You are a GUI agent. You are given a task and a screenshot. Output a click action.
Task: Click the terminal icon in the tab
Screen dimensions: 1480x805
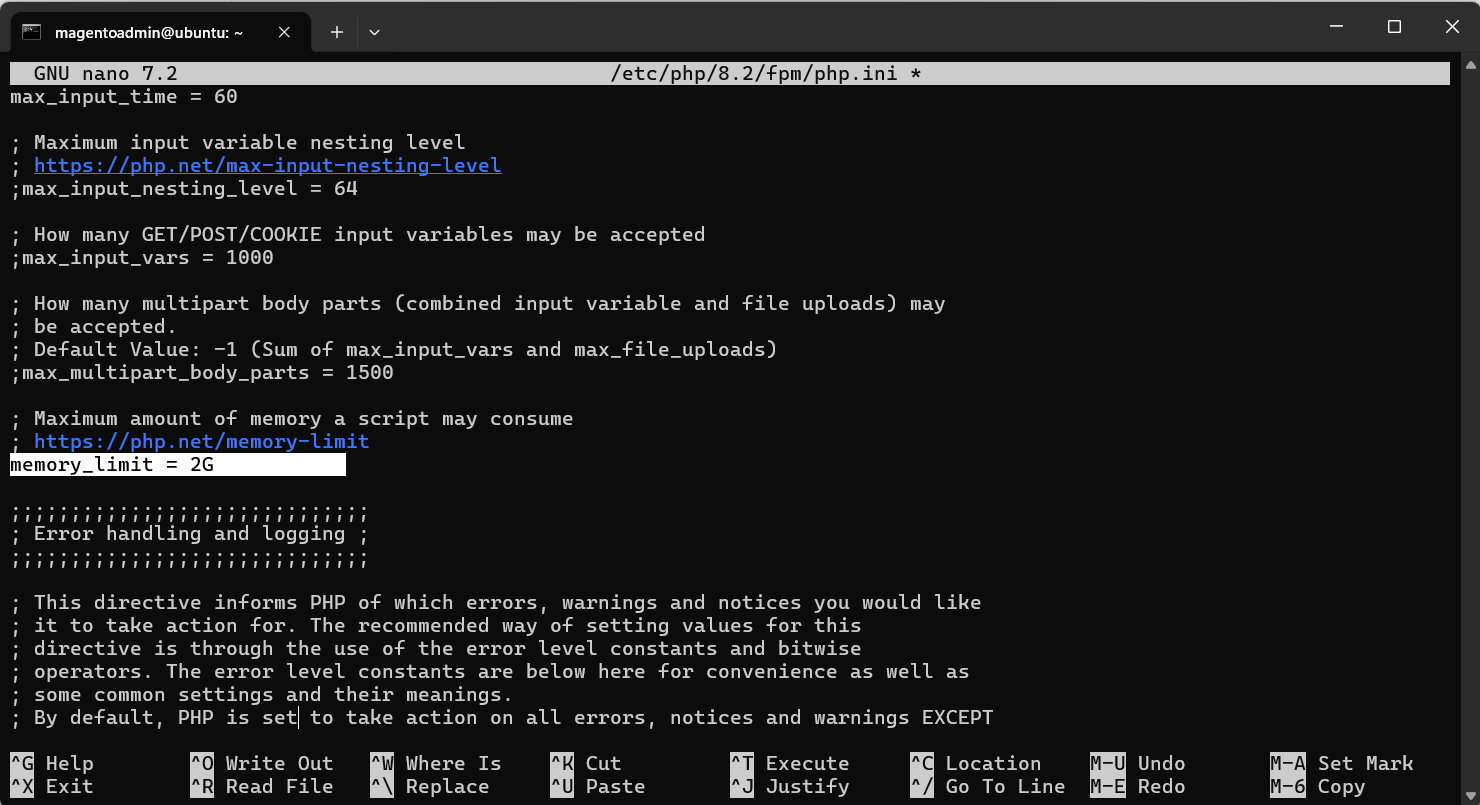coord(32,32)
